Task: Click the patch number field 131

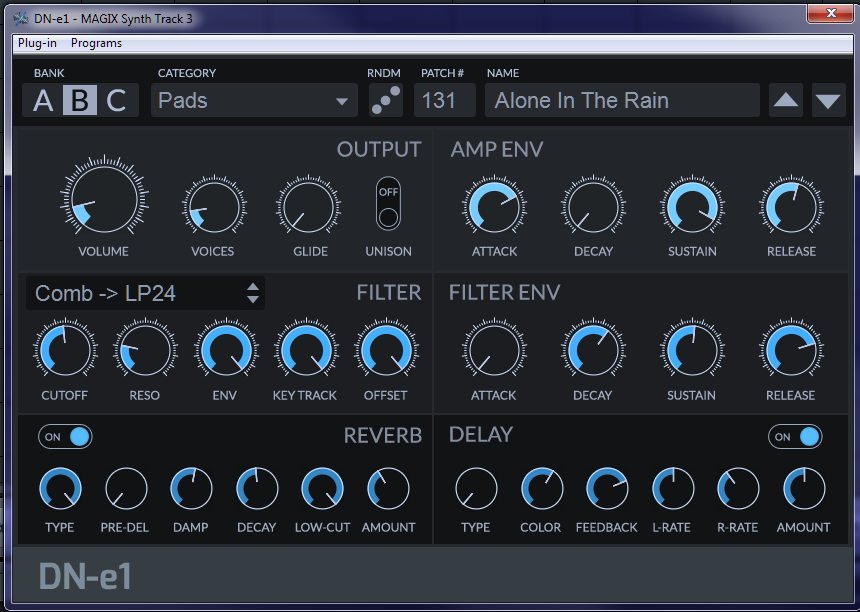Action: pos(445,100)
